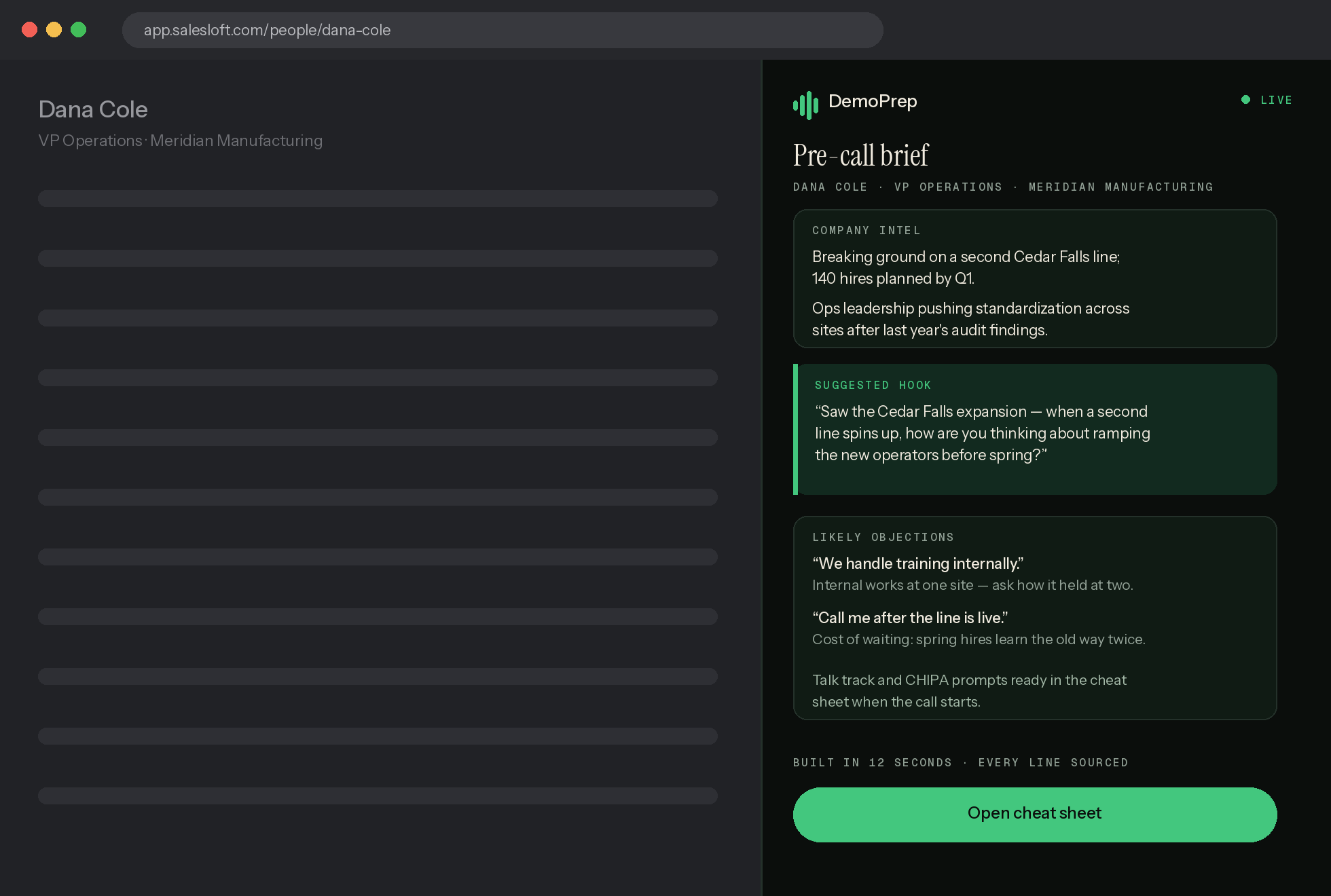This screenshot has width=1331, height=896.
Task: Click the Dana Cole profile name heading
Action: [93, 109]
